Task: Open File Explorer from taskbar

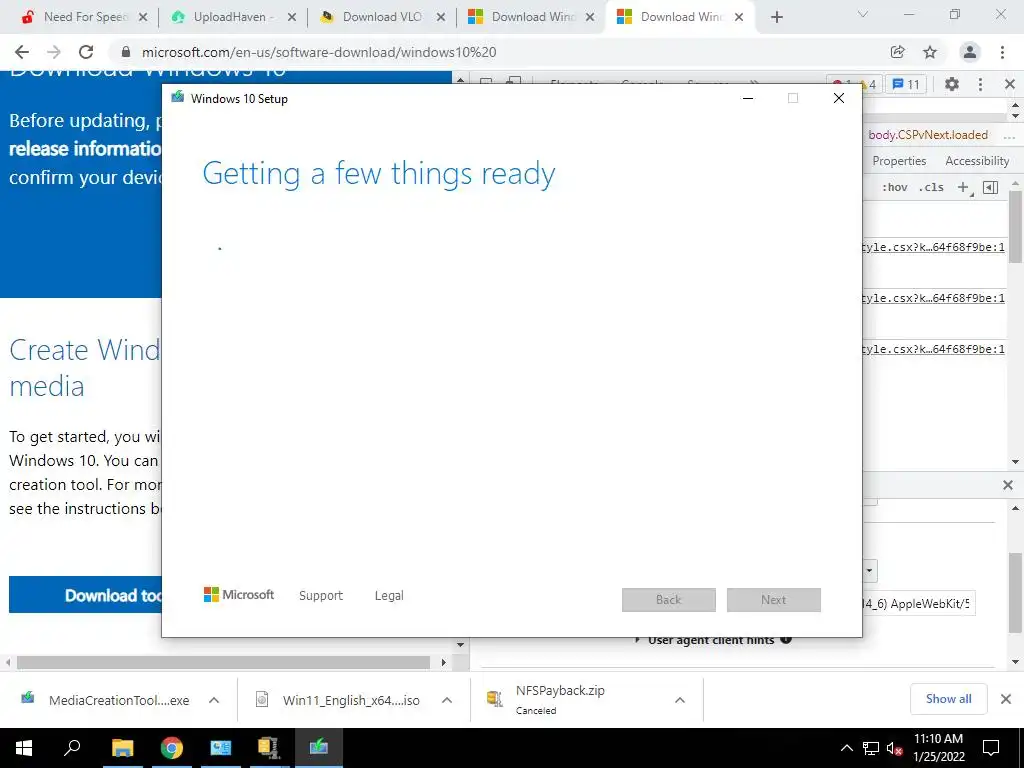Action: [122, 748]
